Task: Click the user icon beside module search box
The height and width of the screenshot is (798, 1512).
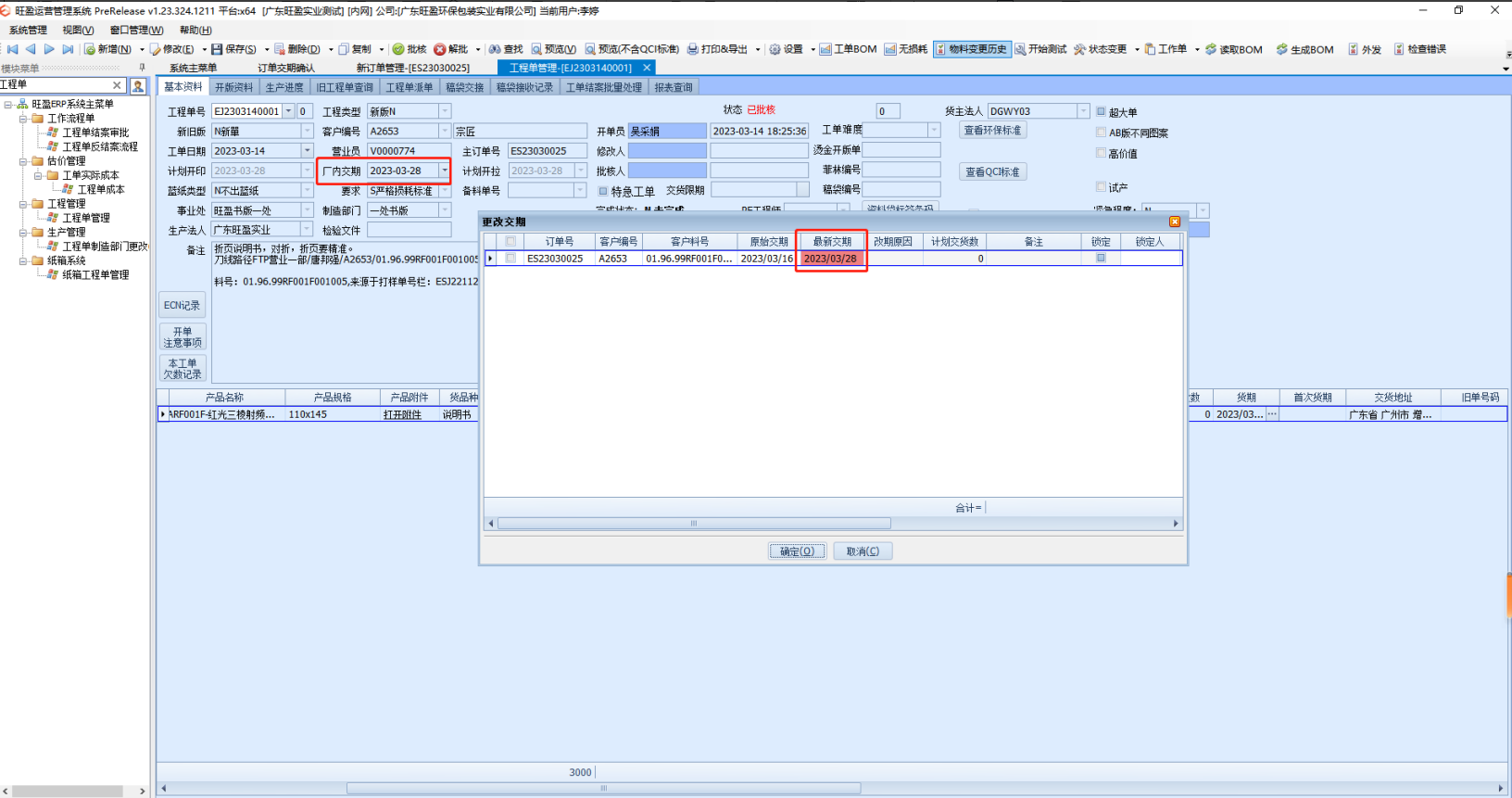Action: pyautogui.click(x=138, y=85)
